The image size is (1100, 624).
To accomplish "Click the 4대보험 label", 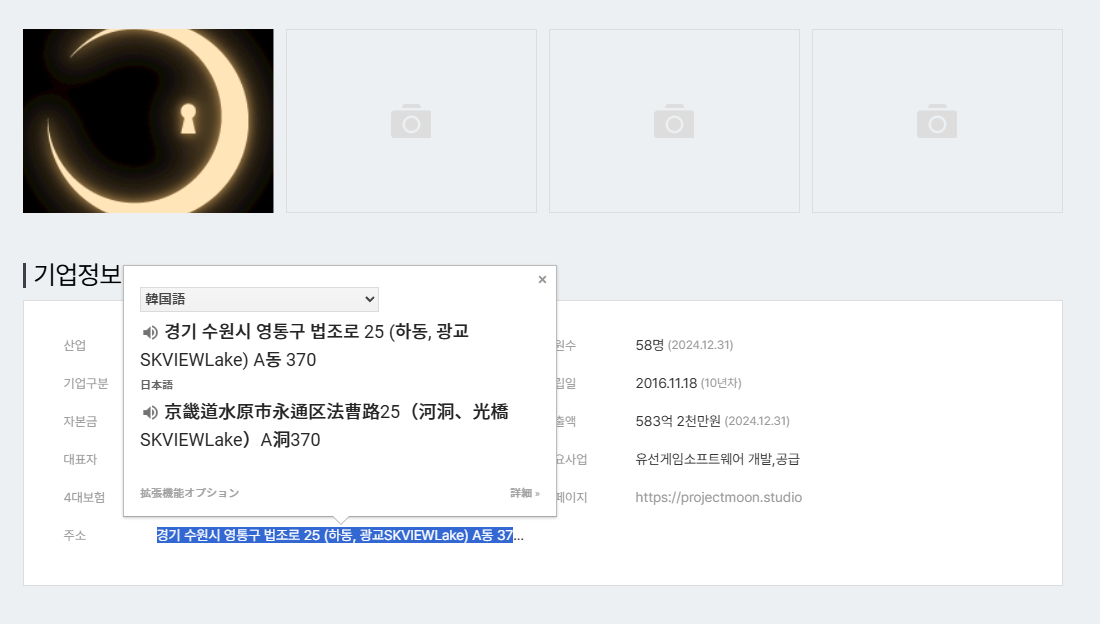I will (x=84, y=497).
